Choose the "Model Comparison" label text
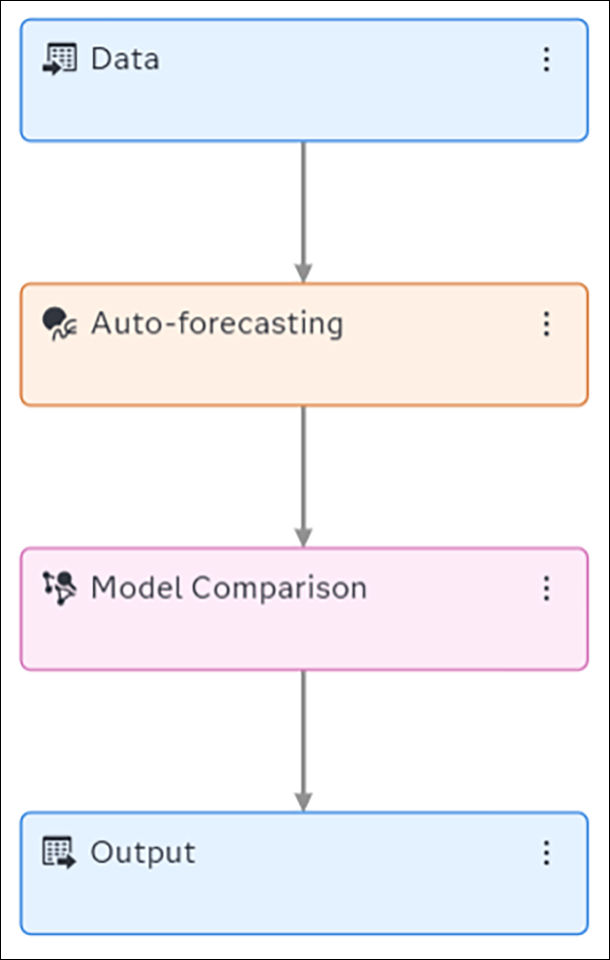This screenshot has height=960, width=610. (x=229, y=588)
